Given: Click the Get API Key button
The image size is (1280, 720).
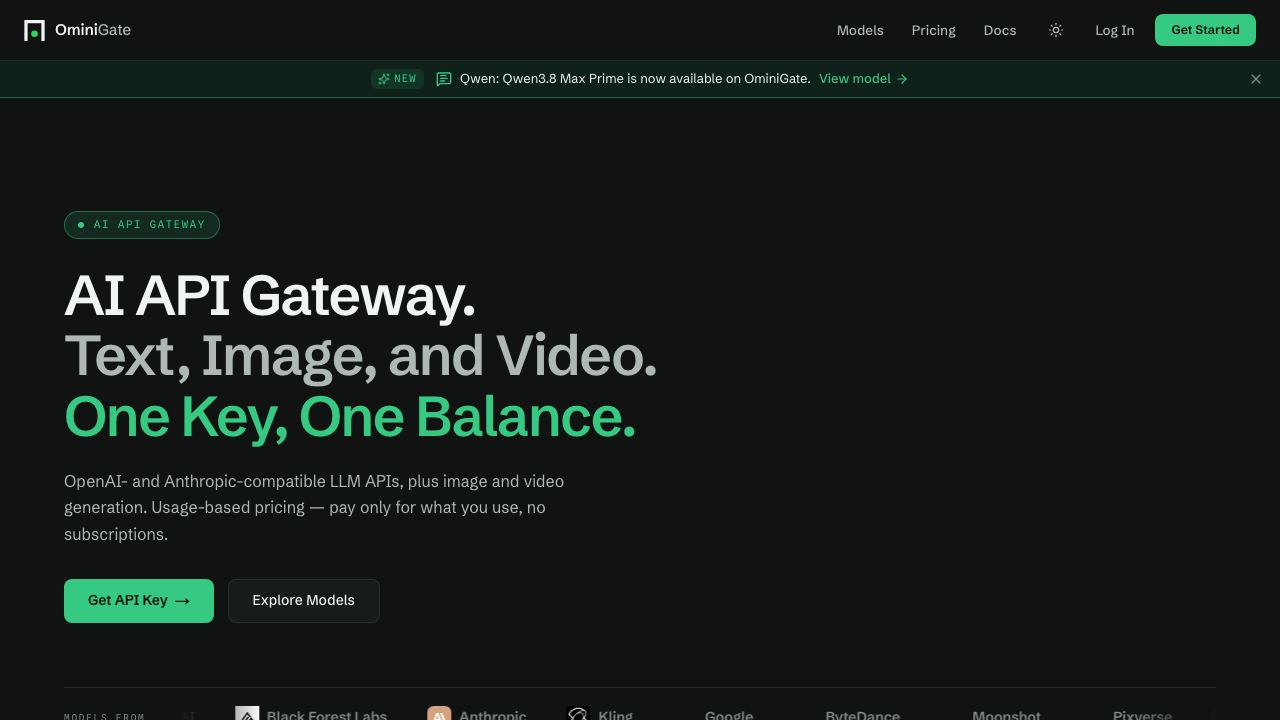Looking at the screenshot, I should [x=139, y=601].
